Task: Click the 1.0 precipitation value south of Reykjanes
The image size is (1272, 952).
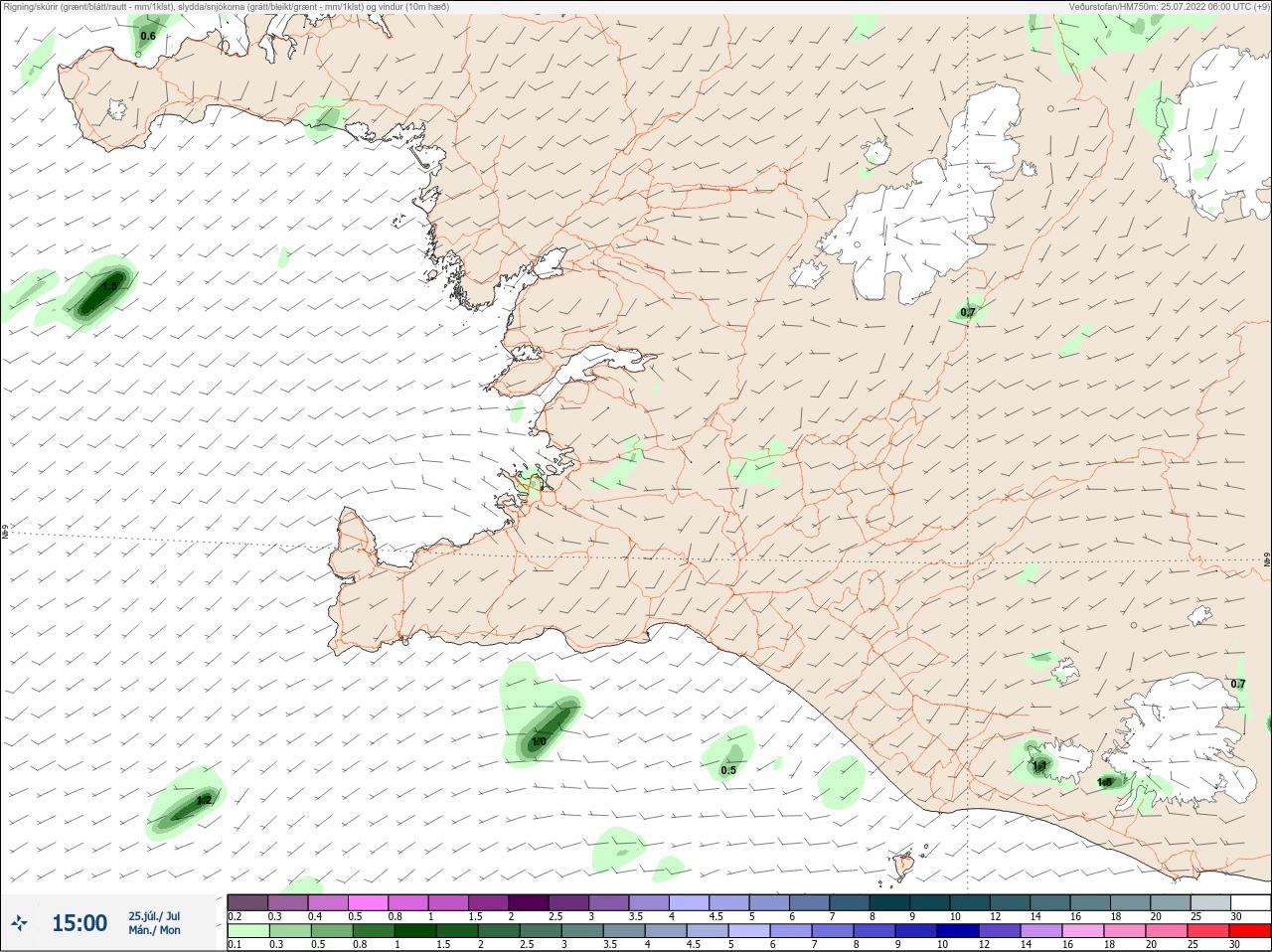Action: 539,741
